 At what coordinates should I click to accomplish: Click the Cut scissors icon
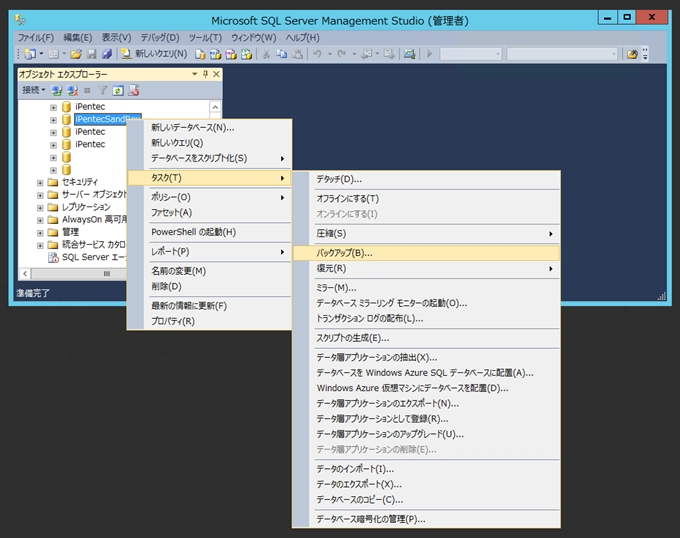pos(266,54)
